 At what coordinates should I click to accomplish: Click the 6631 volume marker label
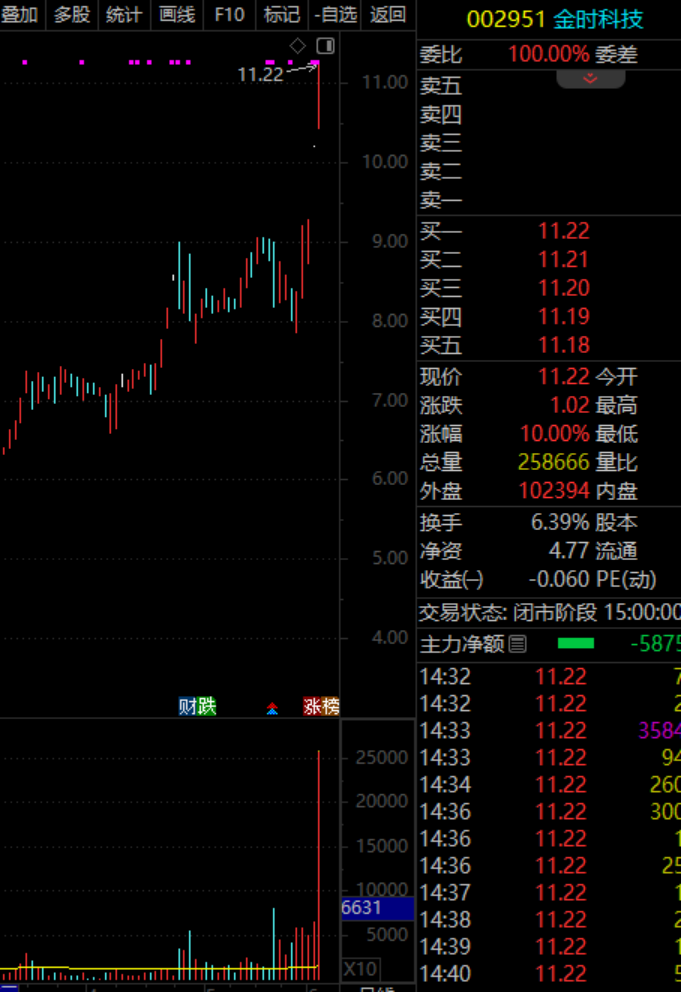click(377, 908)
